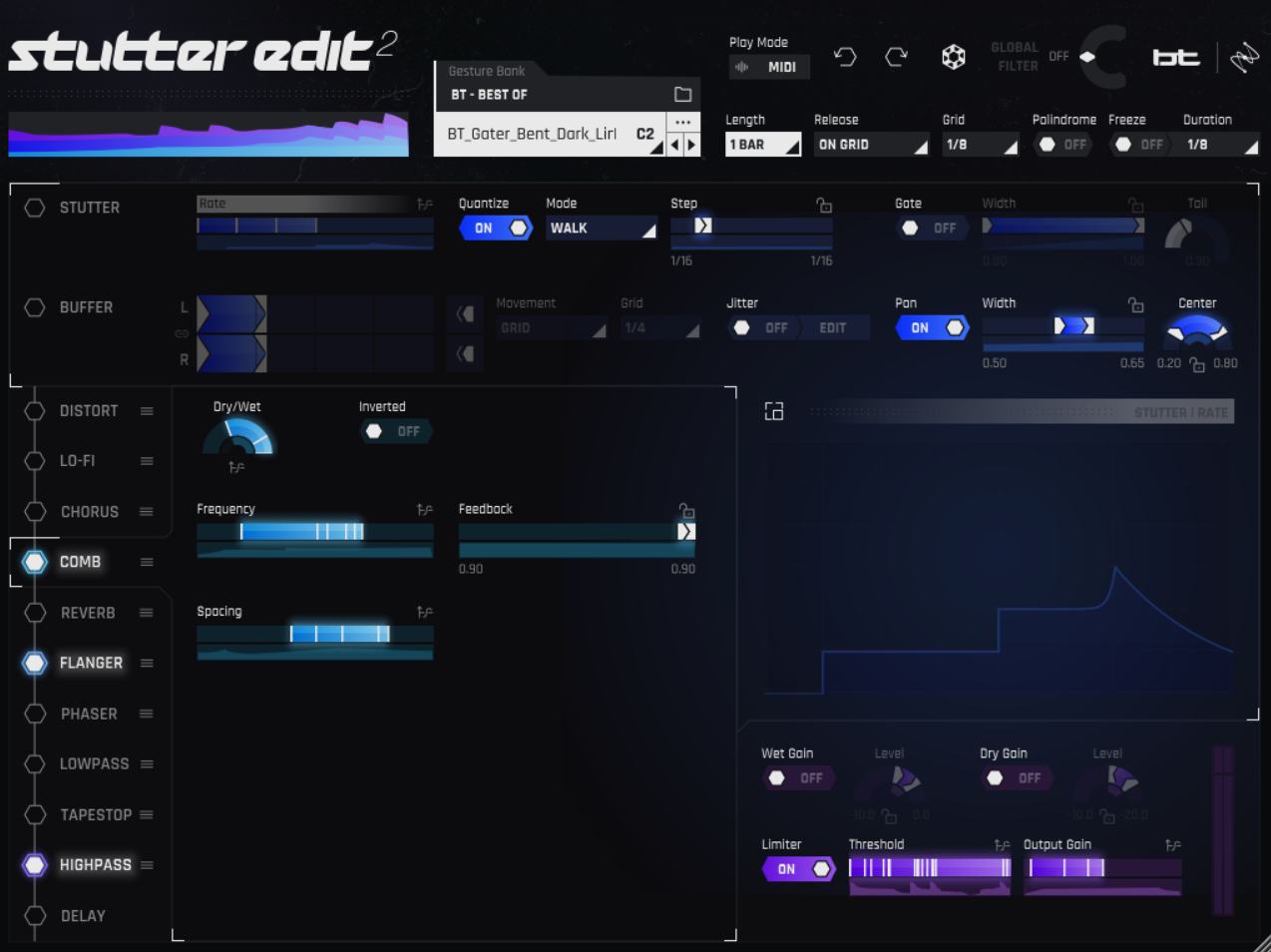Click the gesture options three-dot icon
The image size is (1271, 952).
[683, 122]
